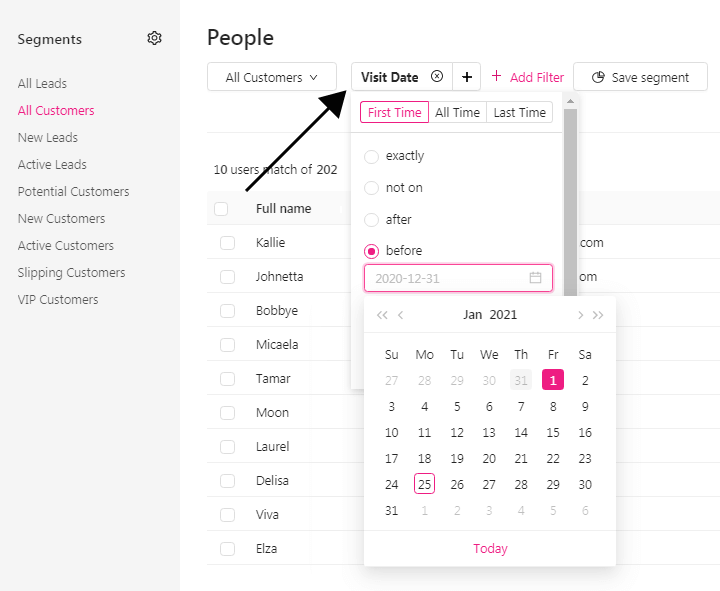
Task: Advance calendar to next month
Action: click(580, 315)
